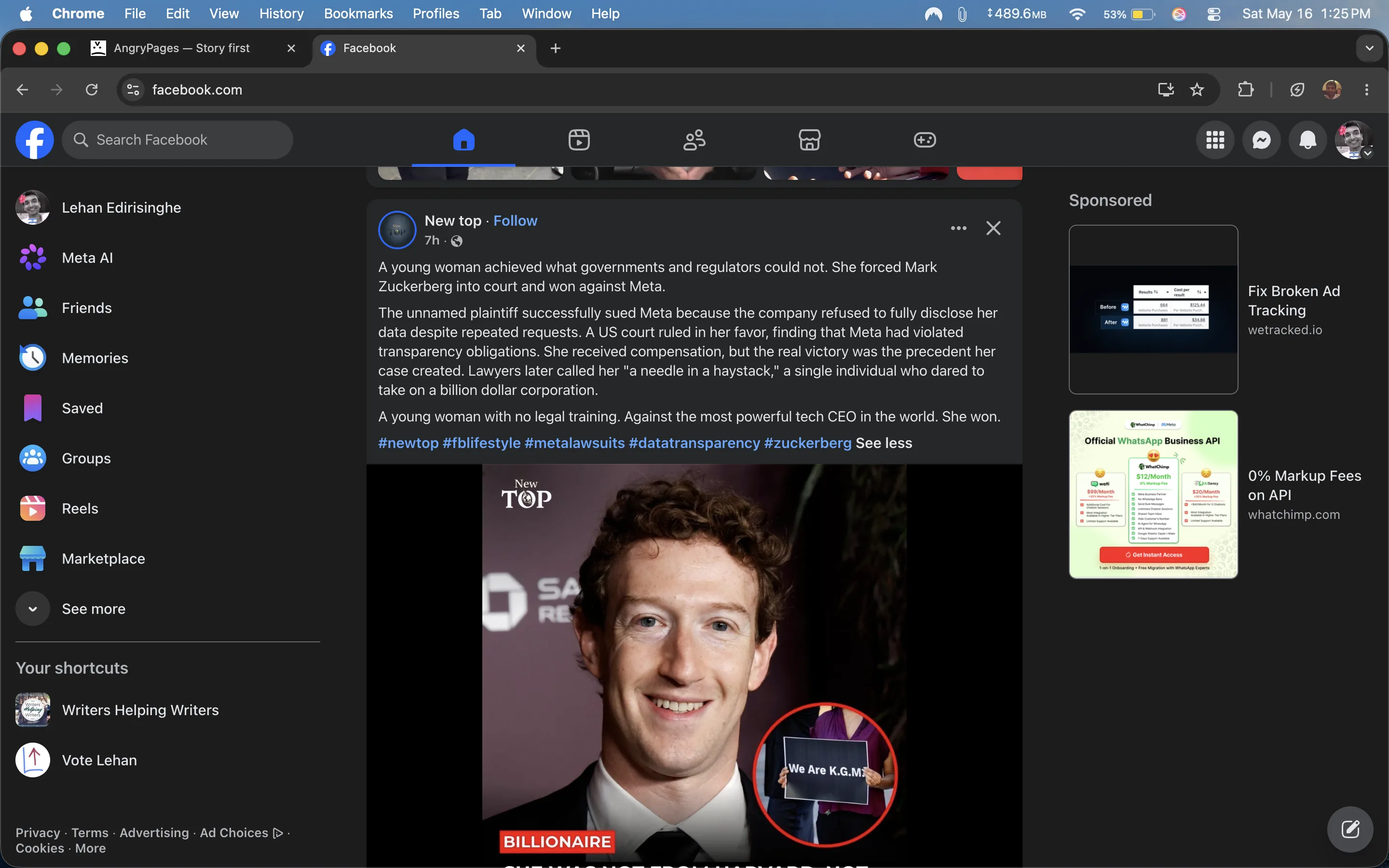Image resolution: width=1389 pixels, height=868 pixels.
Task: Click the Facebook logo icon
Action: pyautogui.click(x=34, y=139)
